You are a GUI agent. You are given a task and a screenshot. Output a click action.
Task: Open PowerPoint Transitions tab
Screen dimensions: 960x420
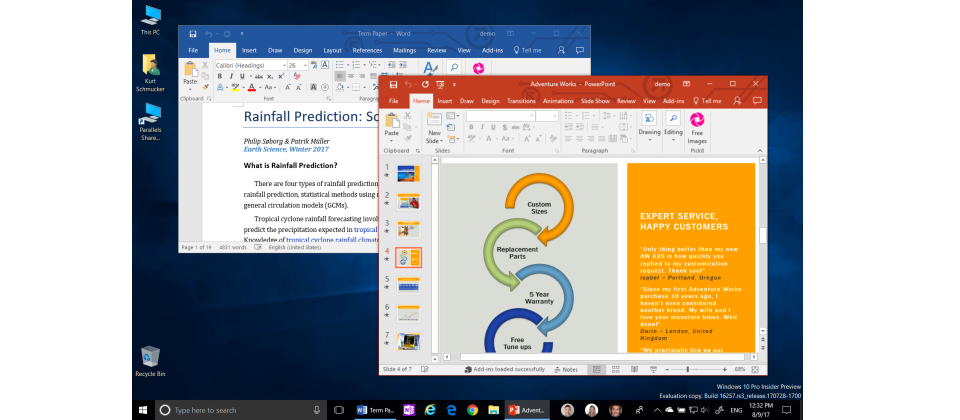coord(521,101)
